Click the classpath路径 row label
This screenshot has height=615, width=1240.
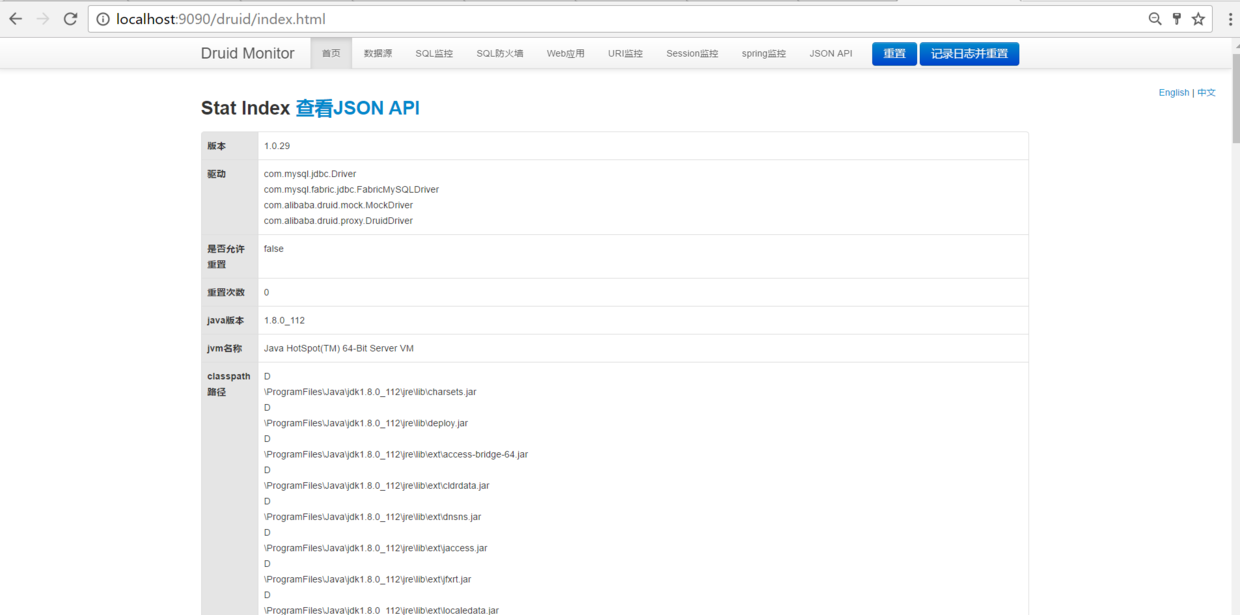229,384
